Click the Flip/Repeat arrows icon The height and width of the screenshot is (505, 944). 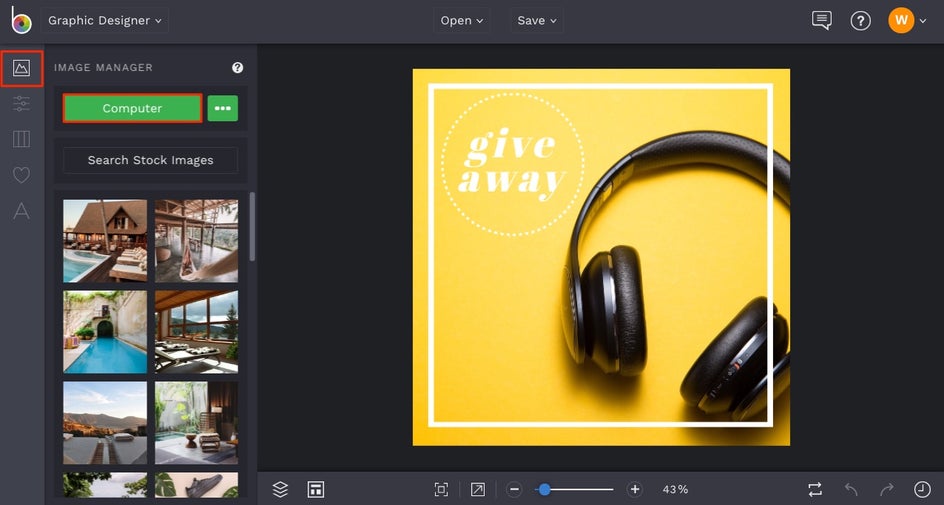[815, 489]
